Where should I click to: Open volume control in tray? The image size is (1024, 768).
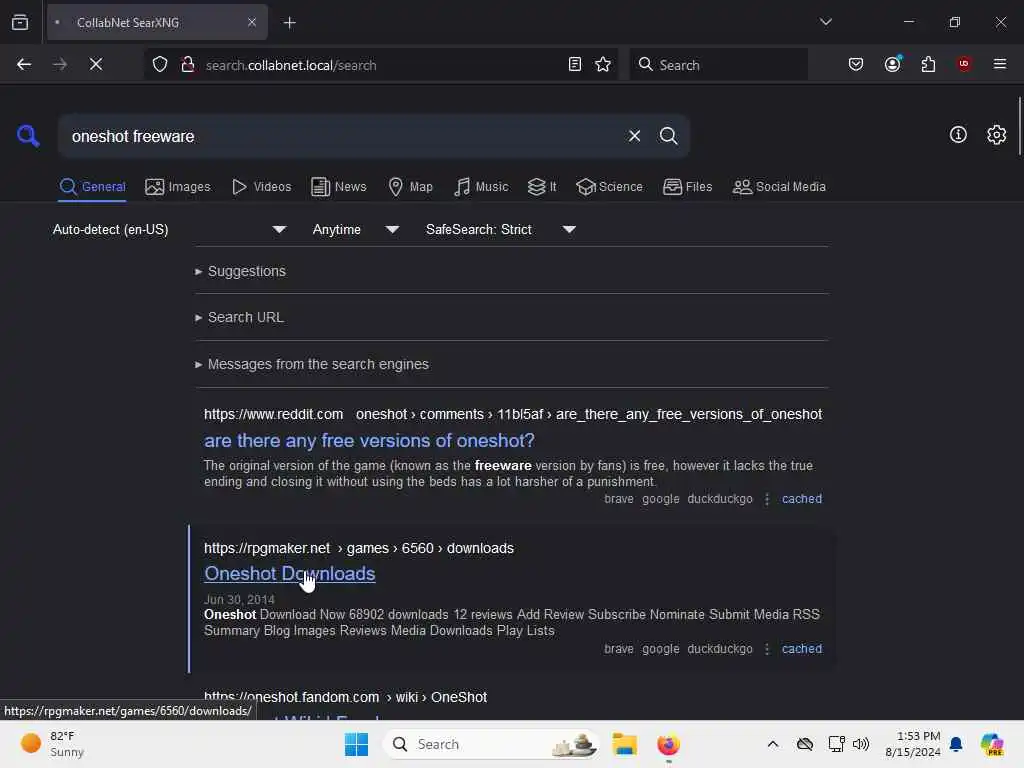coord(861,744)
